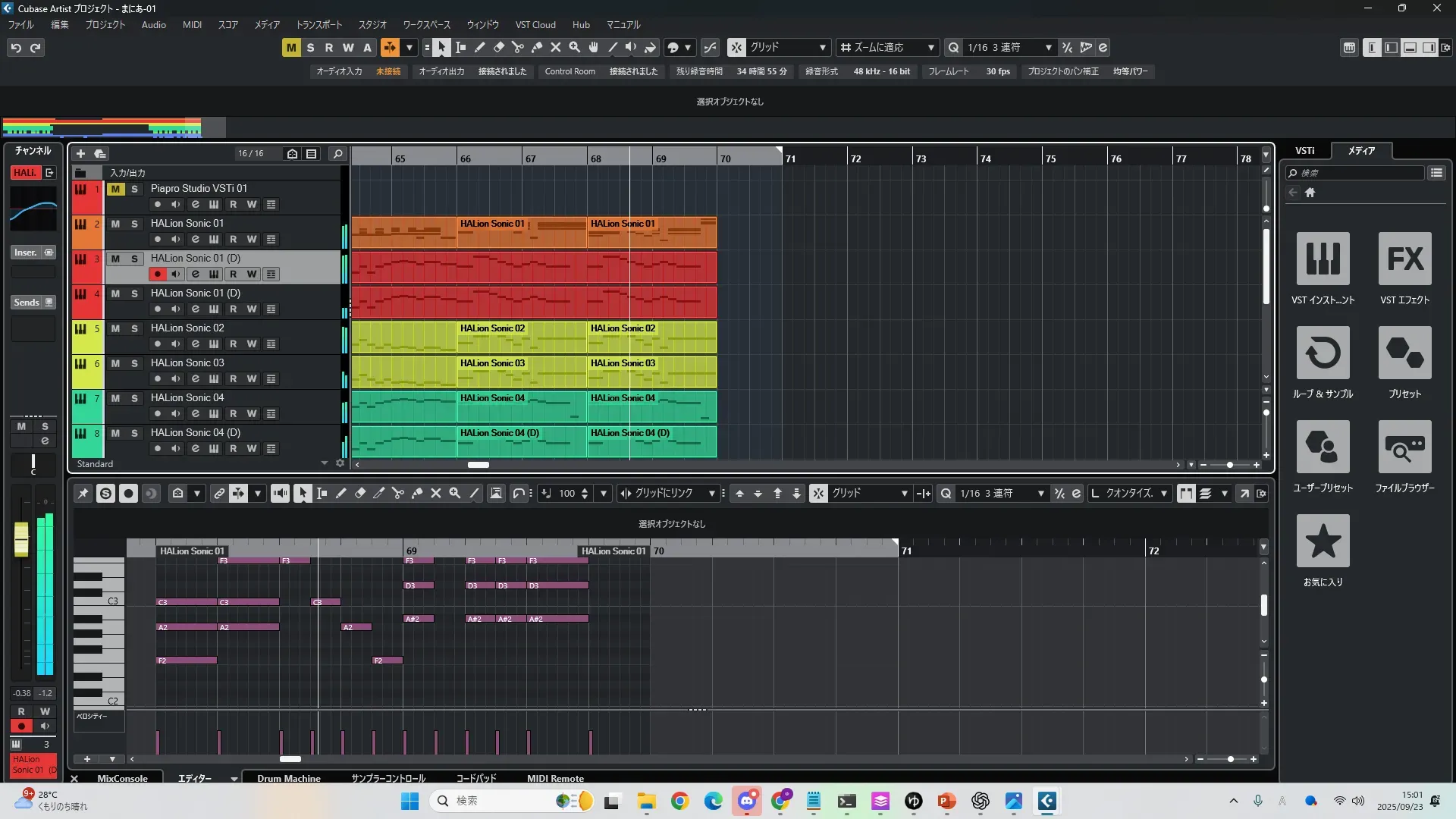
Task: Toggle record enable on HALion Sonic 01 (D) track 3
Action: coord(158,275)
